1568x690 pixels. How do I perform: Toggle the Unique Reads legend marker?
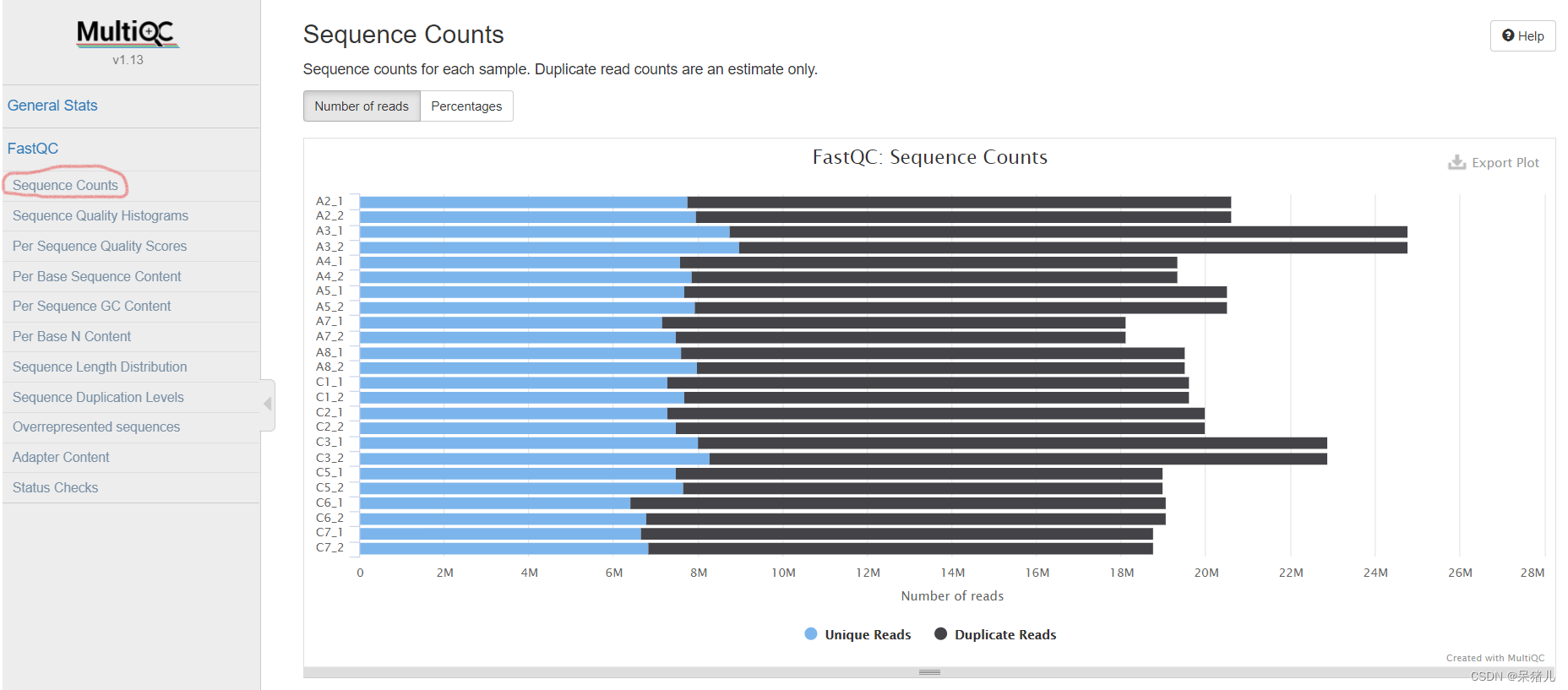point(811,634)
